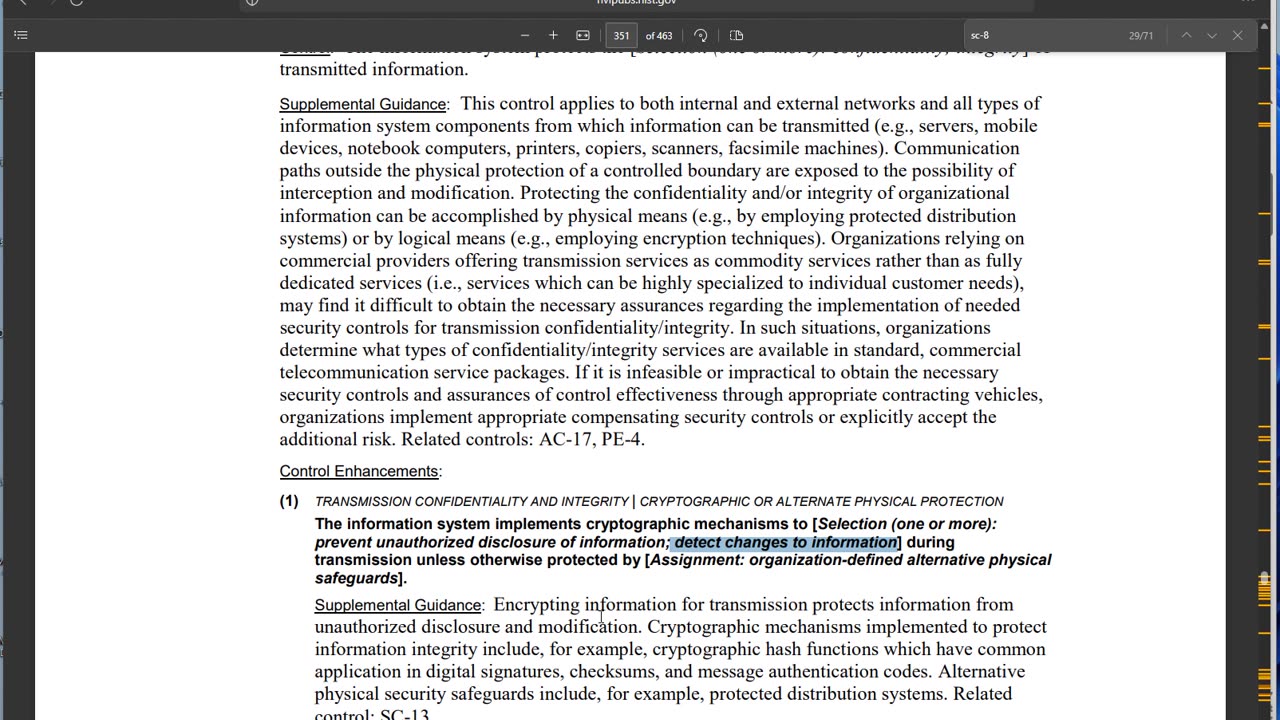Click the 29/71 match counter
1280x720 pixels.
pos(1141,35)
